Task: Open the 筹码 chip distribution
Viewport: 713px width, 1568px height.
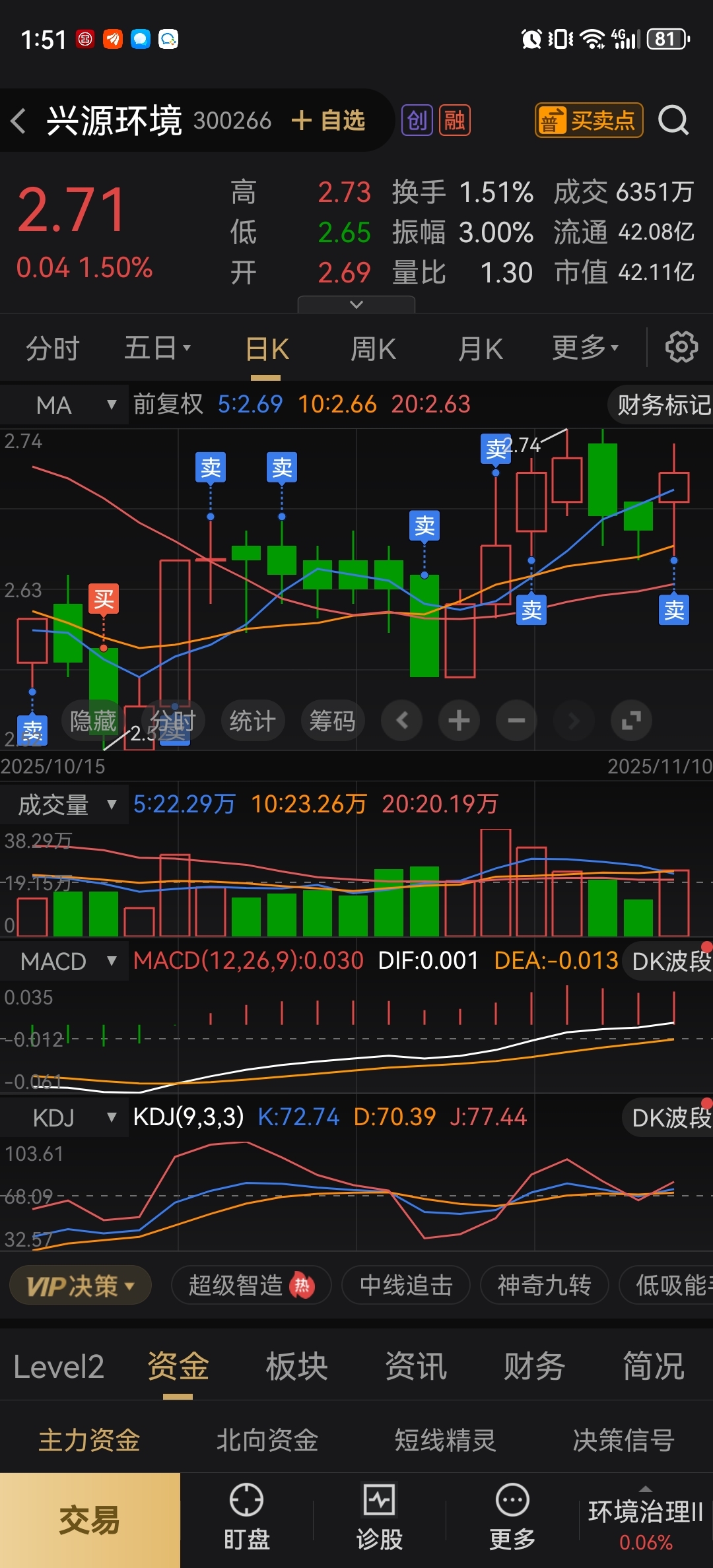Action: pos(333,720)
